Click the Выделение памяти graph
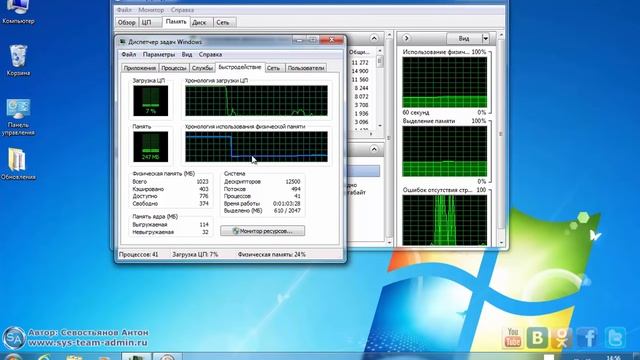The width and height of the screenshot is (640, 360). pos(444,151)
